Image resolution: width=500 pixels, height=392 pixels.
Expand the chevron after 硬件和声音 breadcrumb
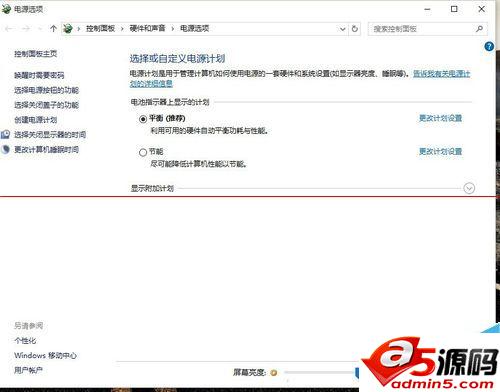(x=173, y=29)
